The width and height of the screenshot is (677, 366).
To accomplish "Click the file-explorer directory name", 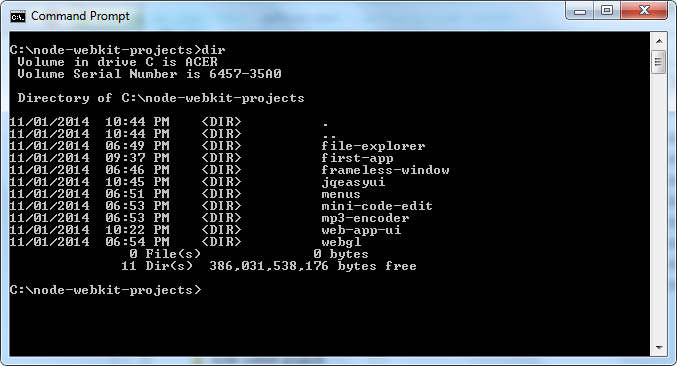I will (373, 146).
